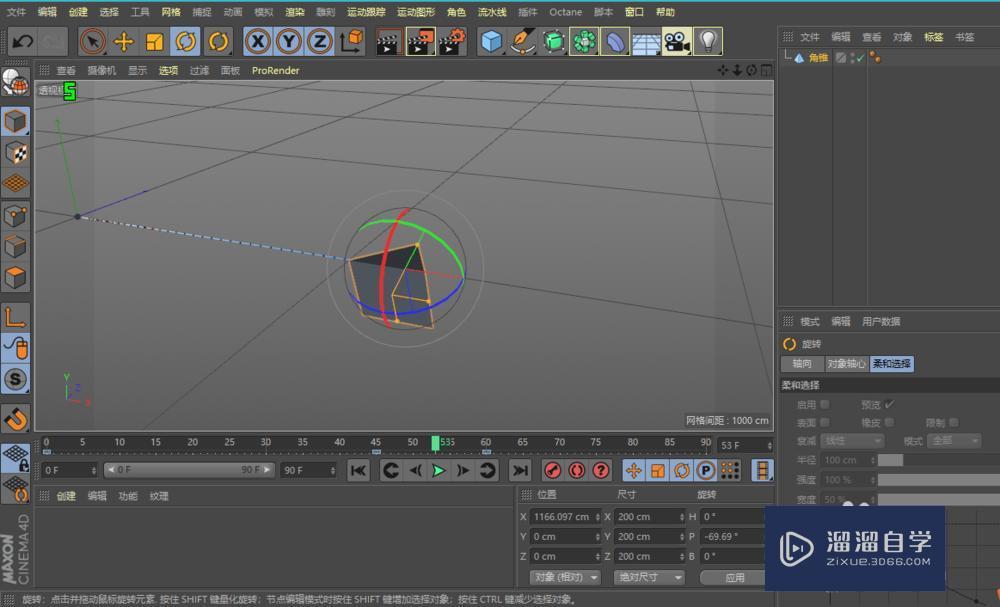This screenshot has height=607, width=1000.
Task: Click the Undo arrow icon
Action: (23, 41)
